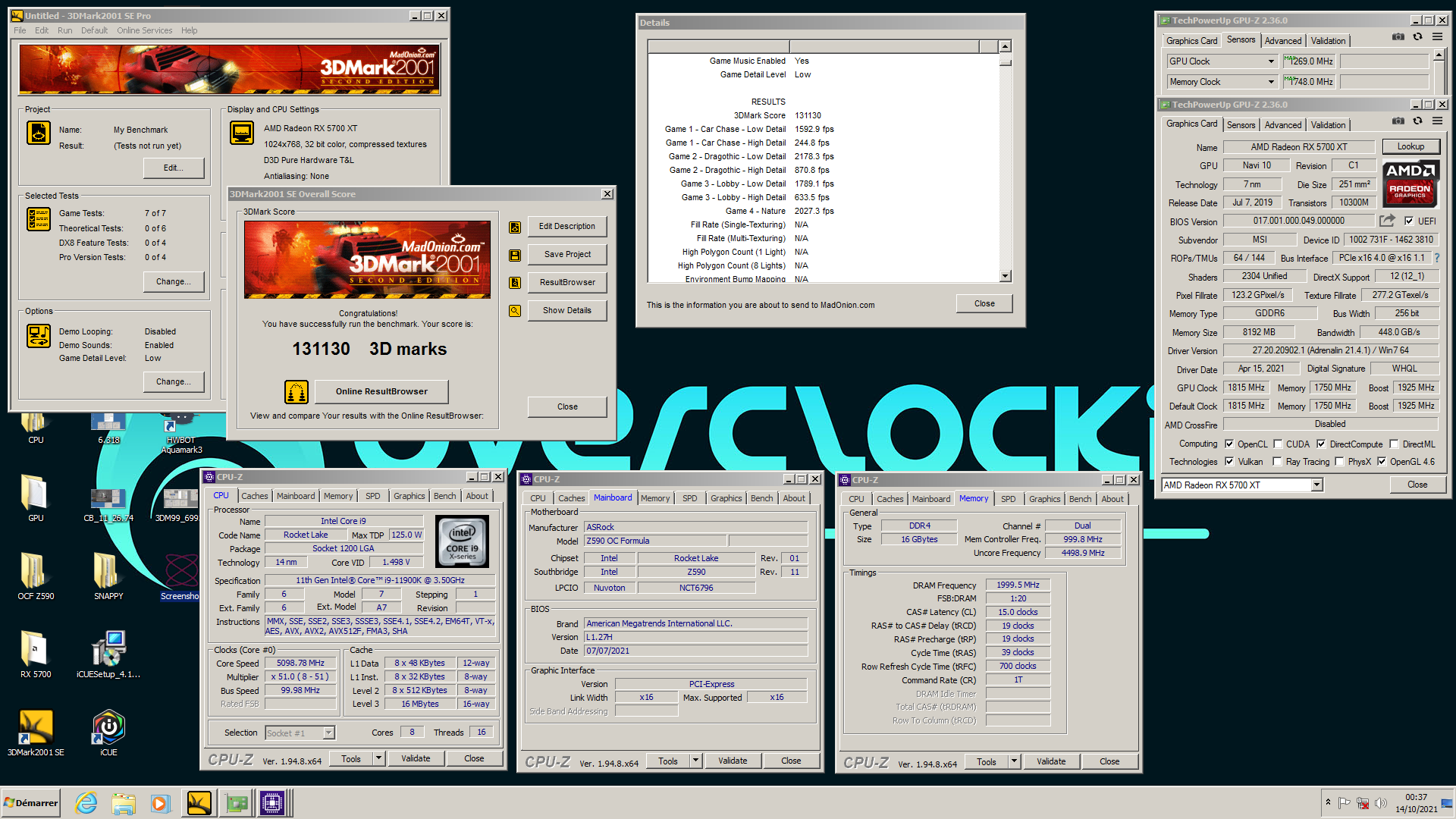Select the RX 5700 desktop folder
This screenshot has width=1456, height=819.
pyautogui.click(x=36, y=654)
